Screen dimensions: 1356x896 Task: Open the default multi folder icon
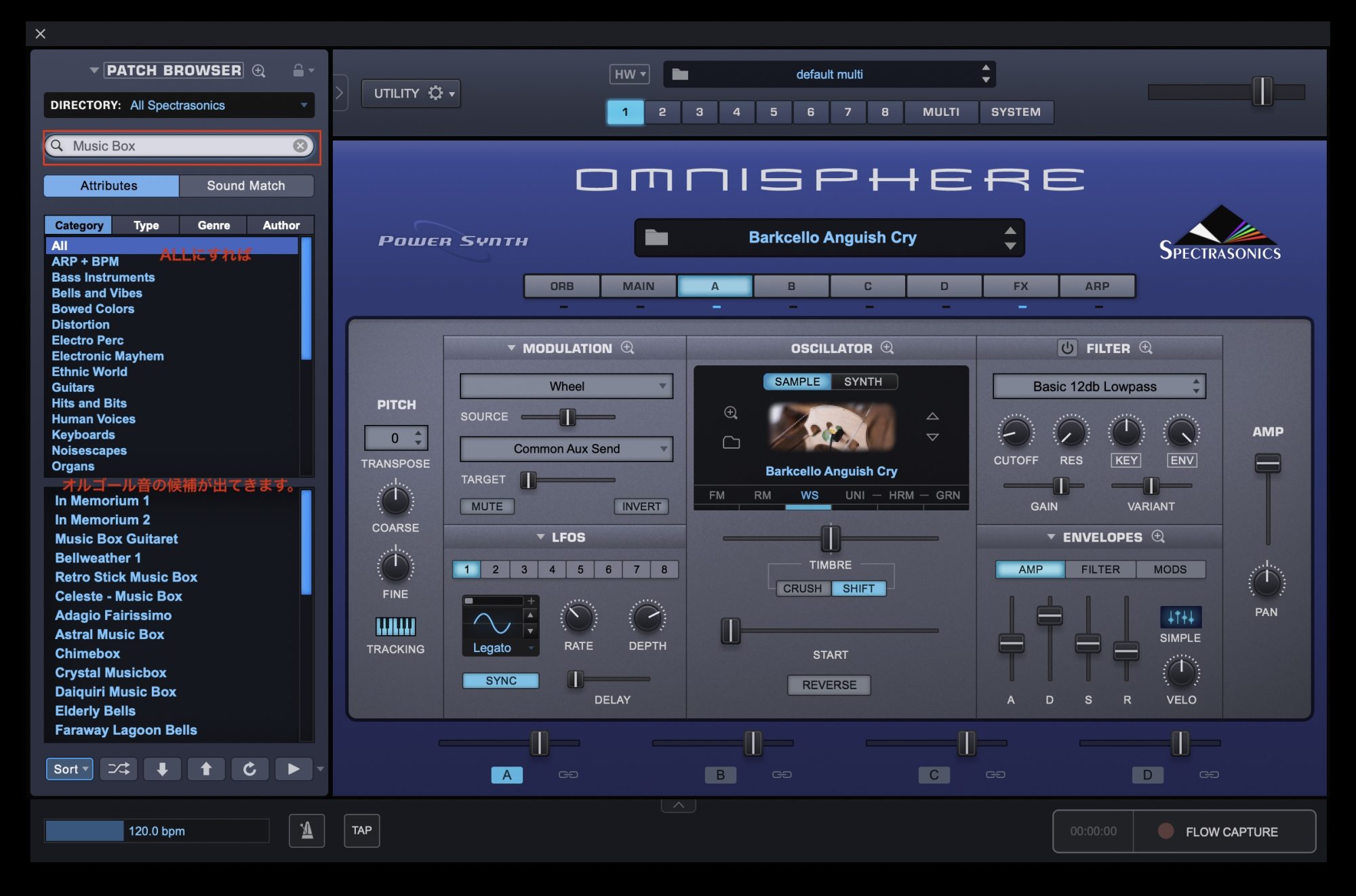click(680, 75)
